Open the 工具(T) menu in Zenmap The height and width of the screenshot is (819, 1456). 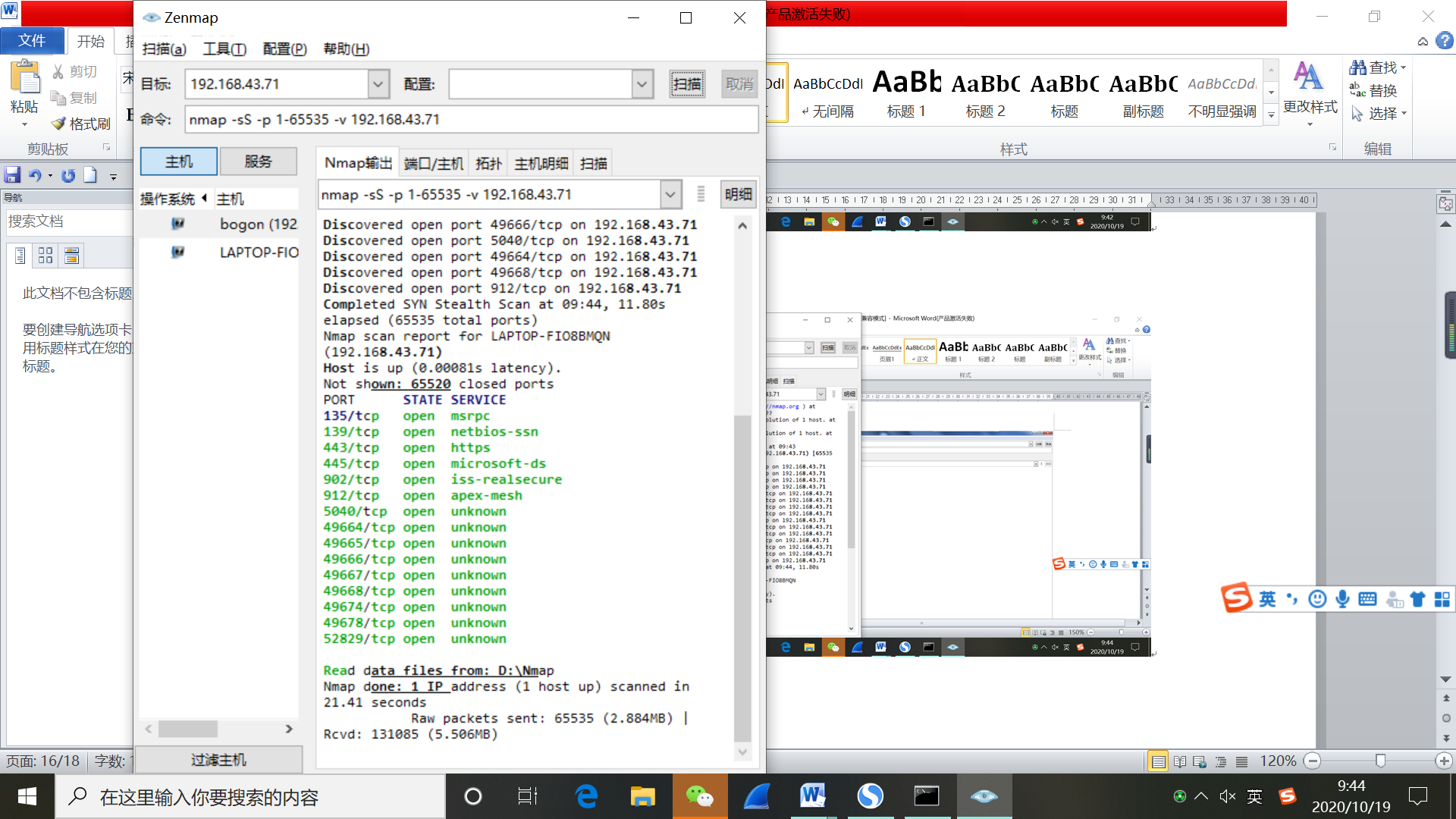point(224,49)
